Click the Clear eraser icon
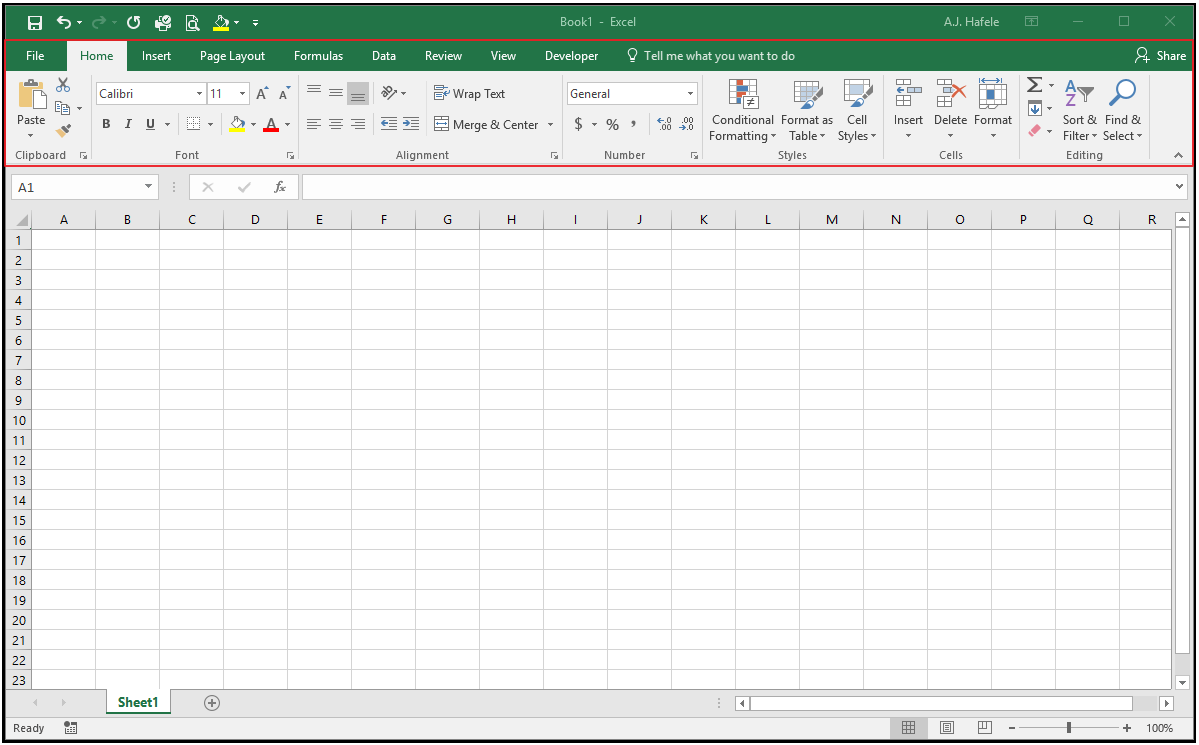 1035,131
